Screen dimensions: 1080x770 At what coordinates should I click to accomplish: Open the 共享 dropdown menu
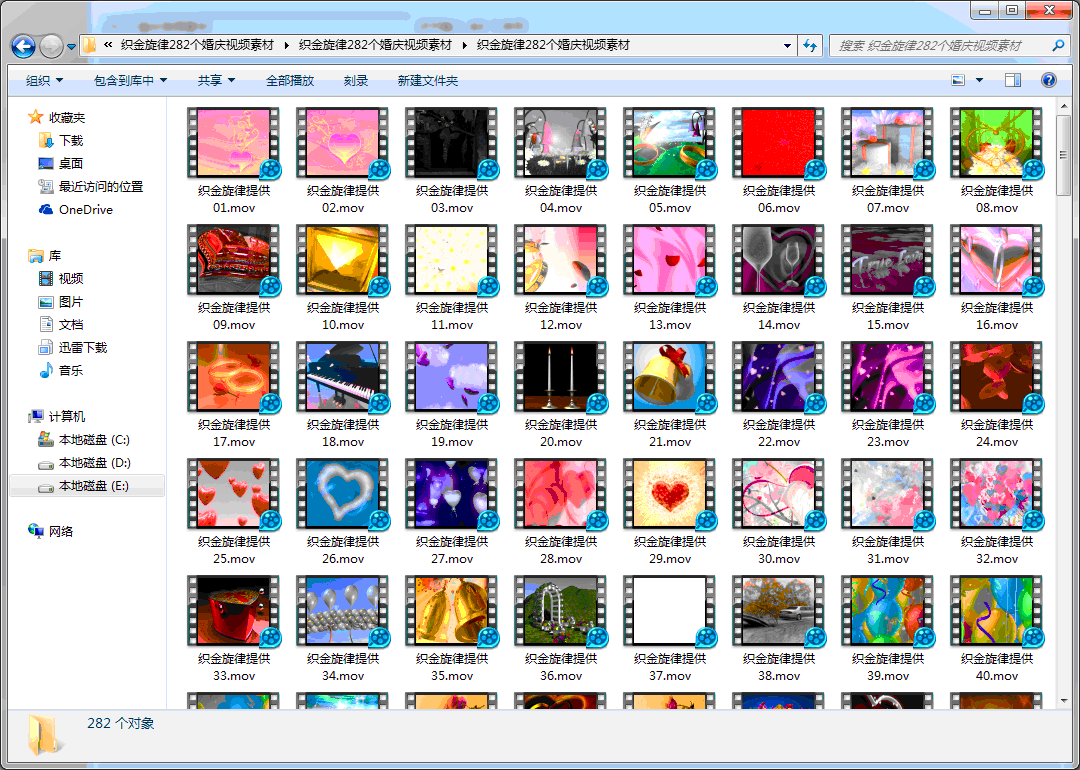216,80
